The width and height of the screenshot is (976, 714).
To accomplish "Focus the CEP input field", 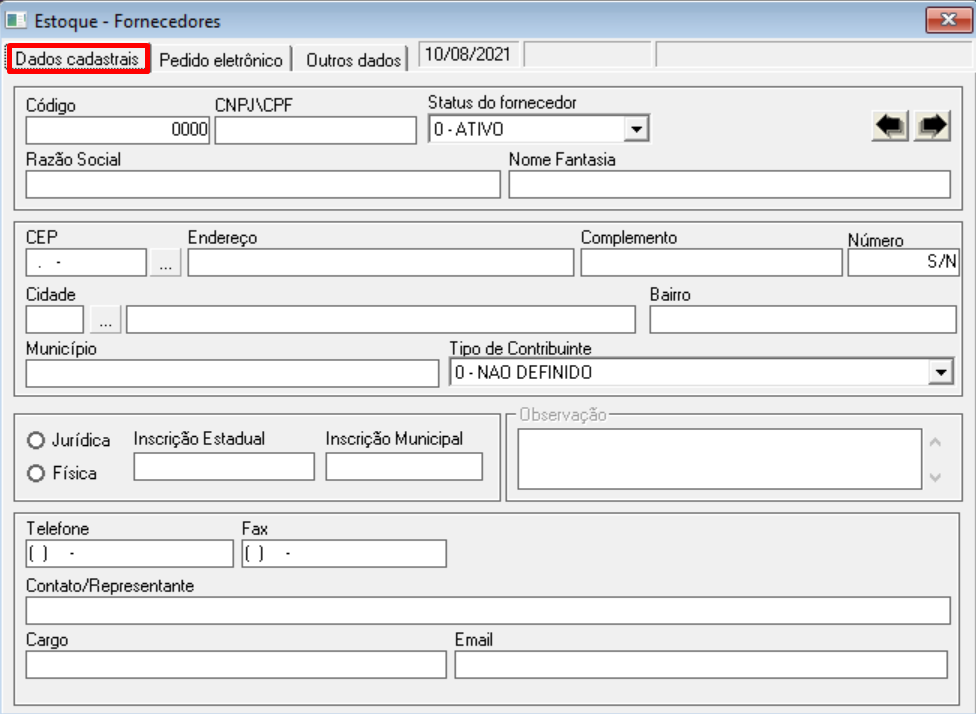I will coord(87,263).
